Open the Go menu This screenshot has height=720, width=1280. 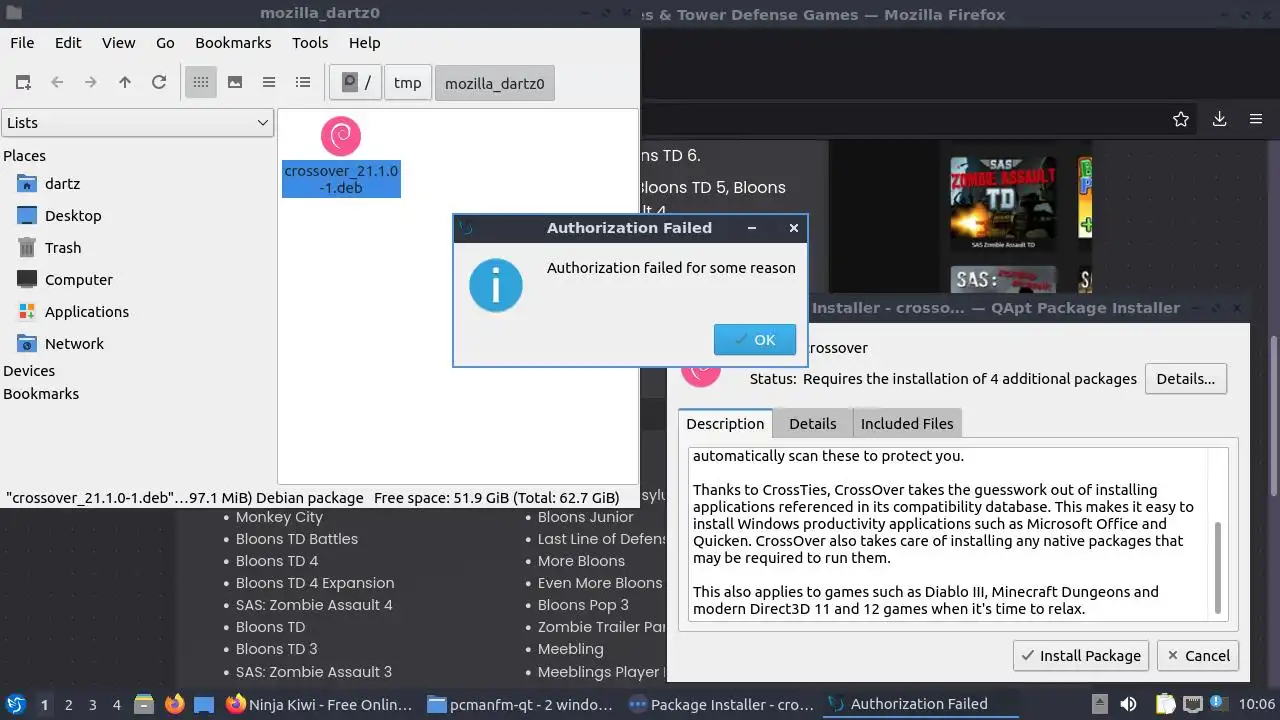pos(165,42)
